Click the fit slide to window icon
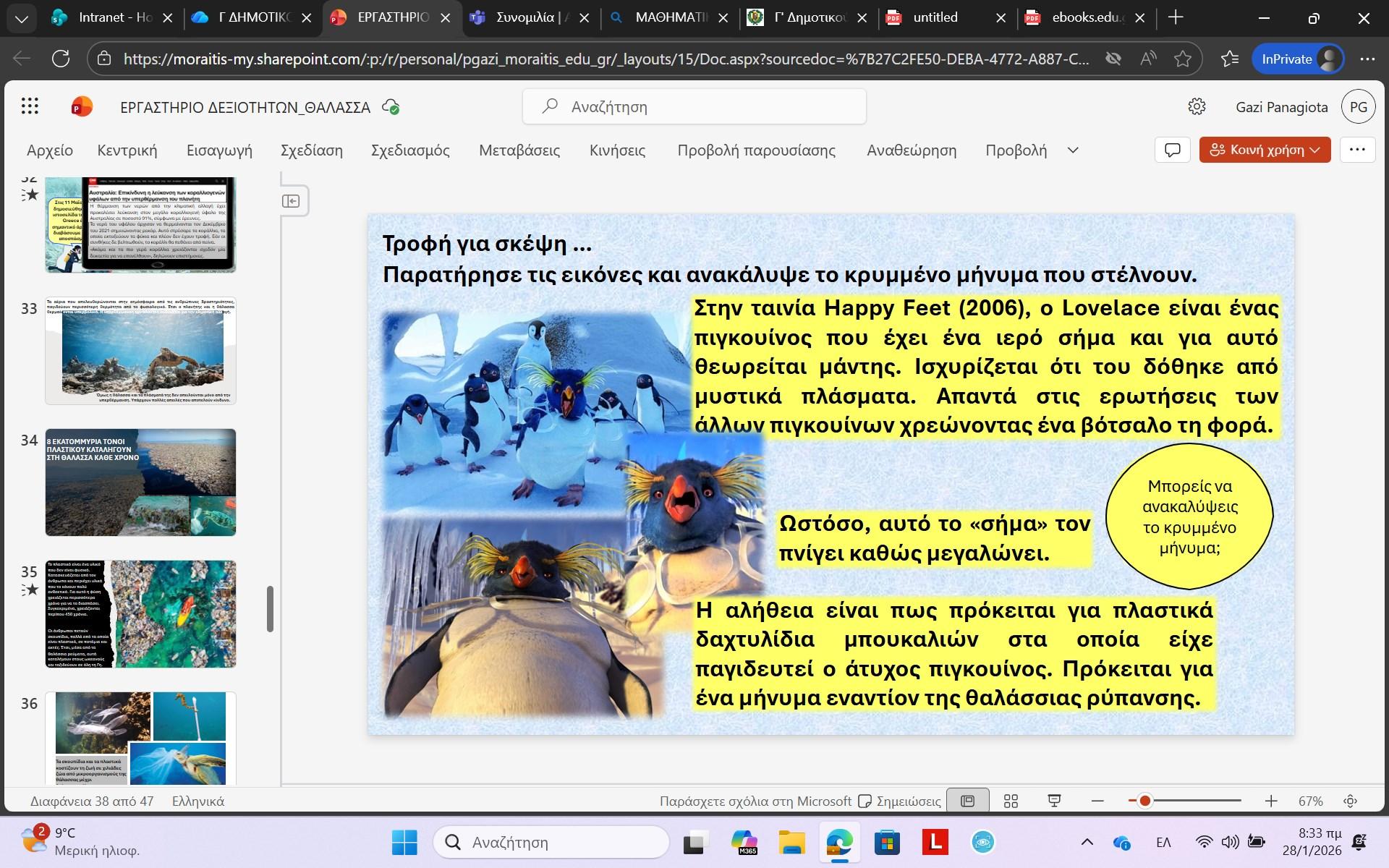This screenshot has width=1389, height=868. (x=1350, y=801)
